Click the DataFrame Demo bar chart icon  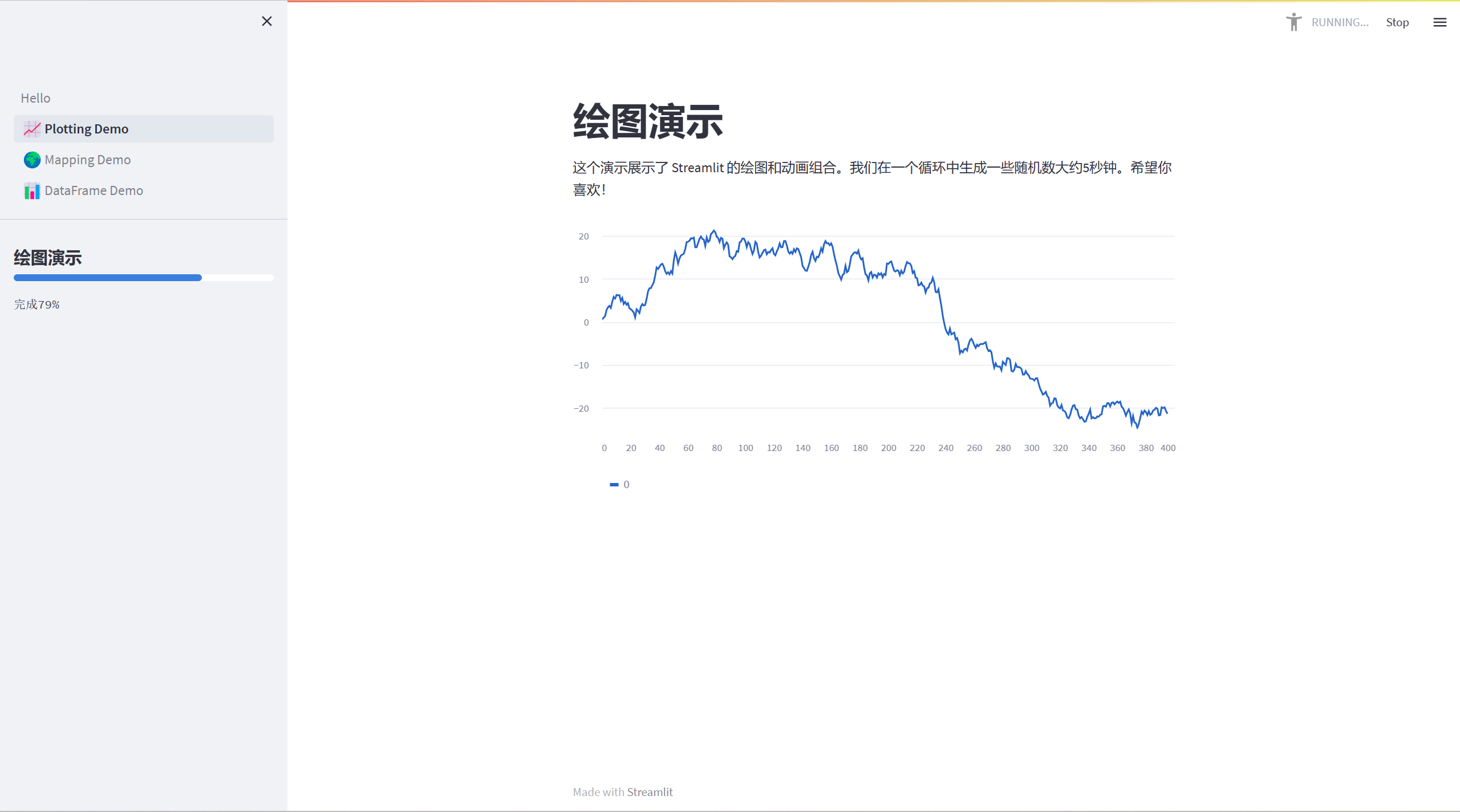point(32,191)
